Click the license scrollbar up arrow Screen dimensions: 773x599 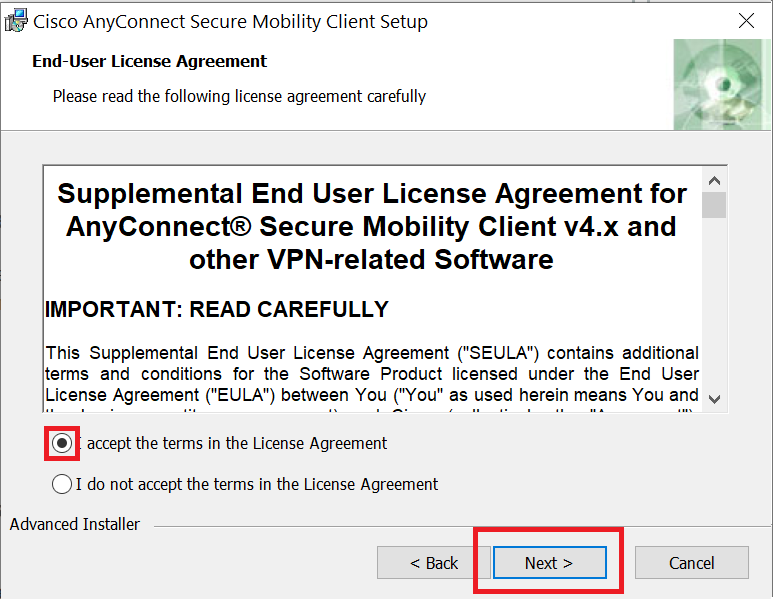(714, 181)
